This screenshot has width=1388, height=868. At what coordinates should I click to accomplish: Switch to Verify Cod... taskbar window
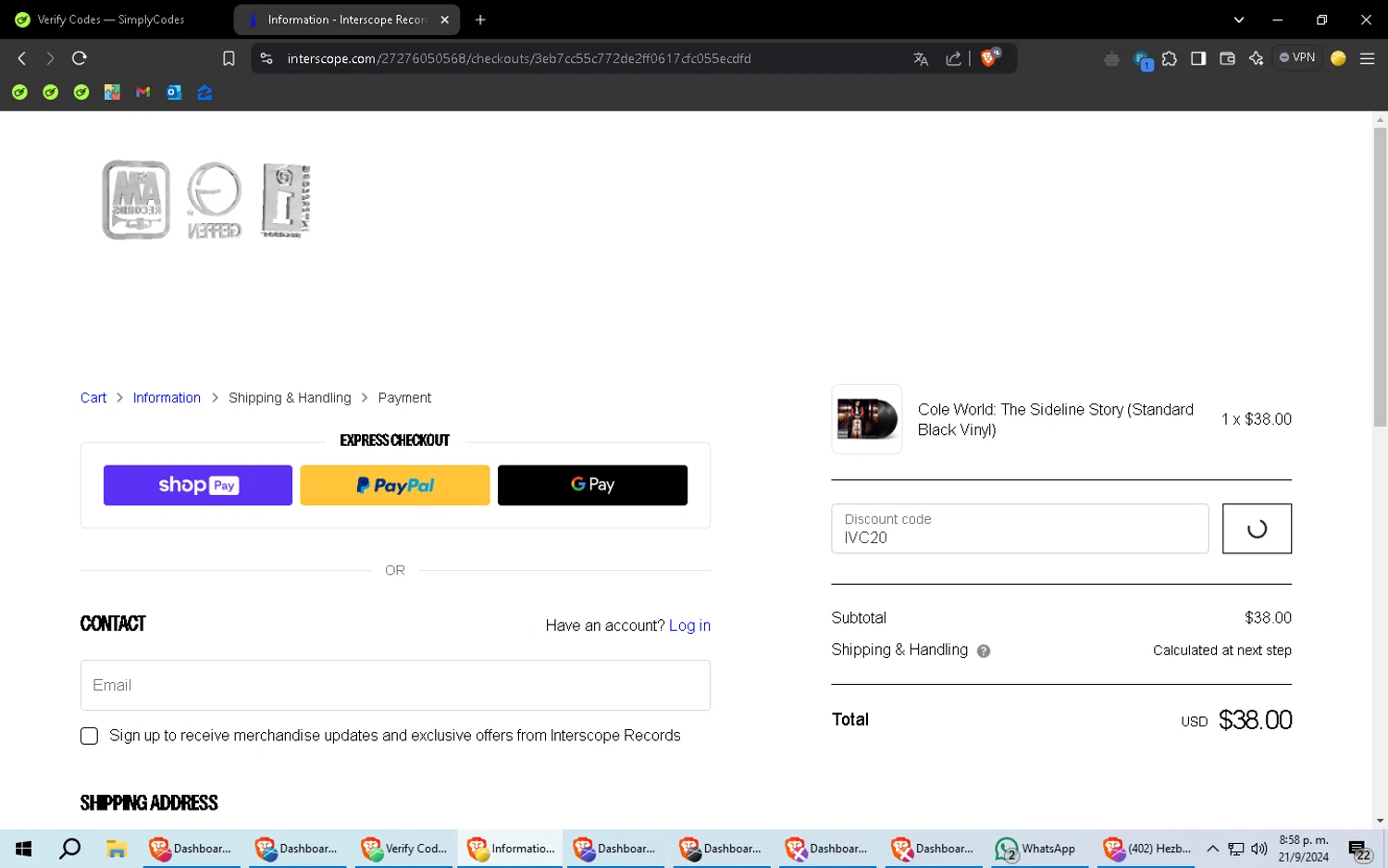pos(405,849)
